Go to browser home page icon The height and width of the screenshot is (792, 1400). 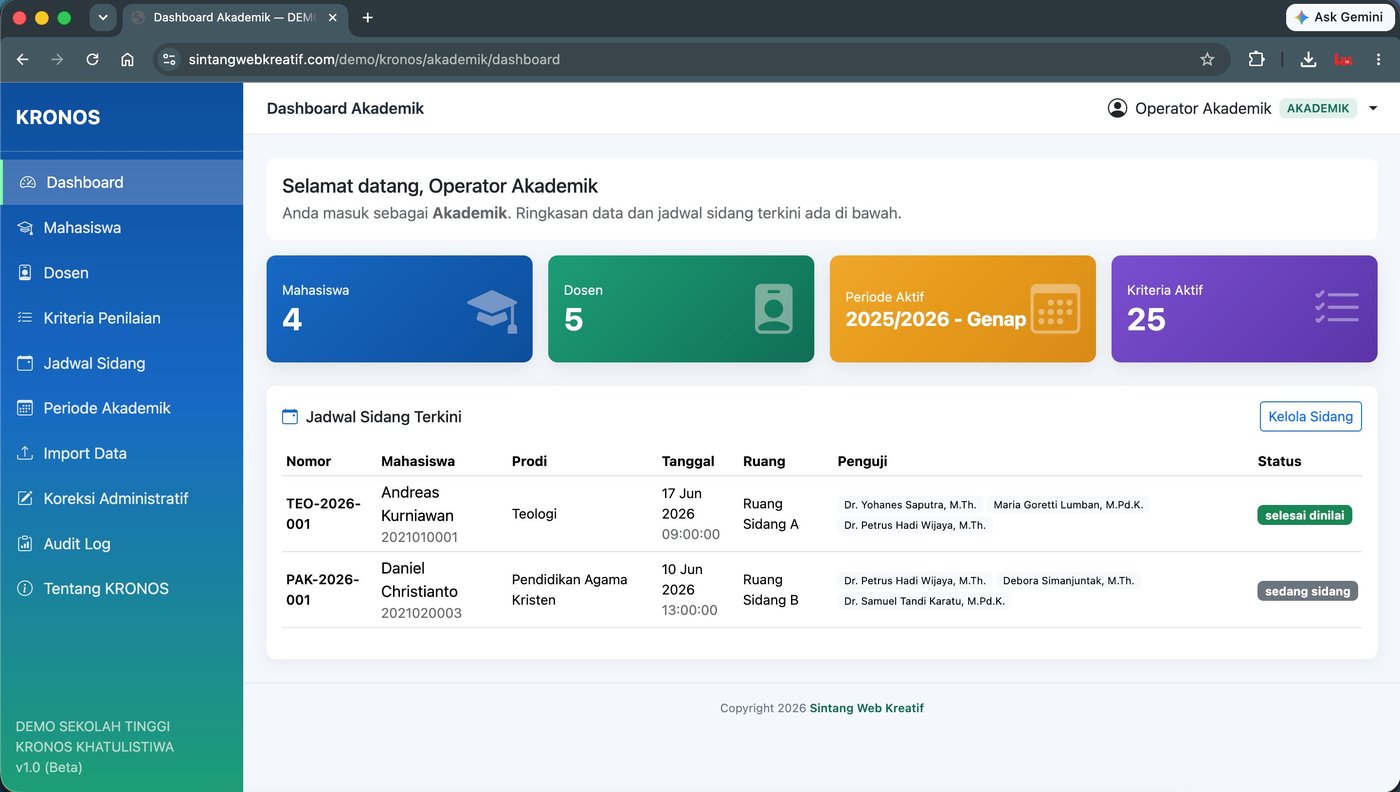coord(127,59)
